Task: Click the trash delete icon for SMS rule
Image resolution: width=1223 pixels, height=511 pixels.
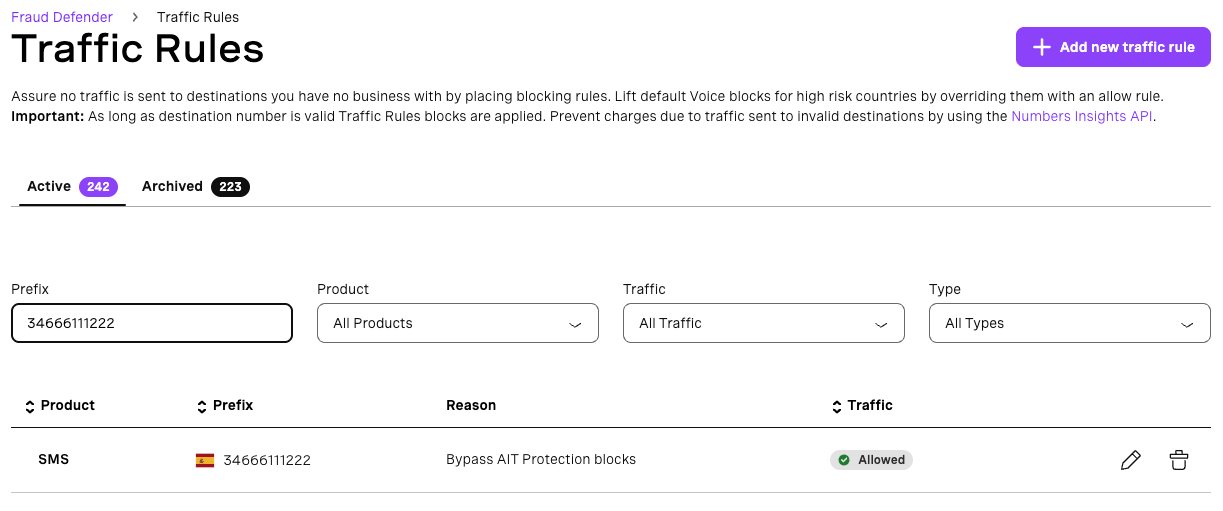Action: click(x=1179, y=460)
